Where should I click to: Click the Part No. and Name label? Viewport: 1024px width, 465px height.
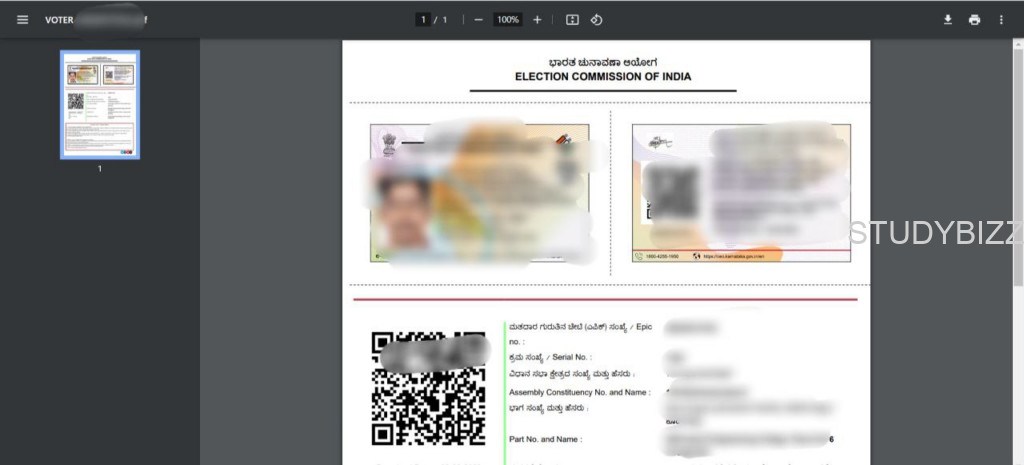[545, 439]
